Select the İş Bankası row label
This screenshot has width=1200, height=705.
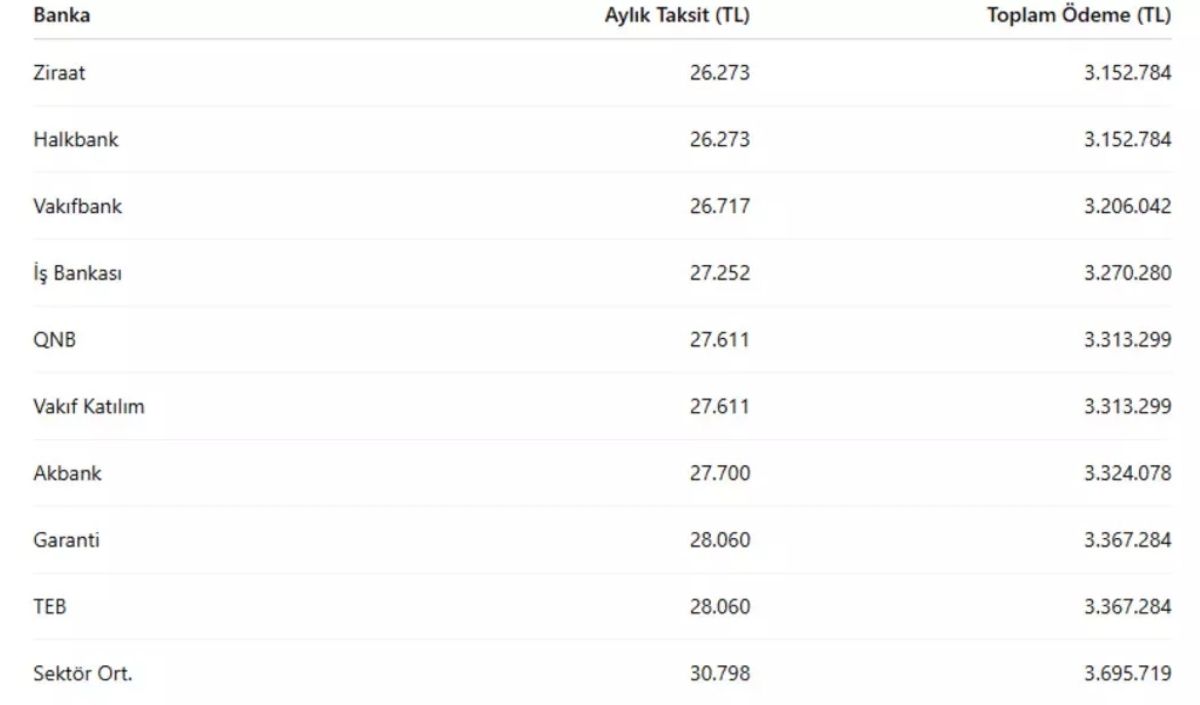[x=77, y=273]
